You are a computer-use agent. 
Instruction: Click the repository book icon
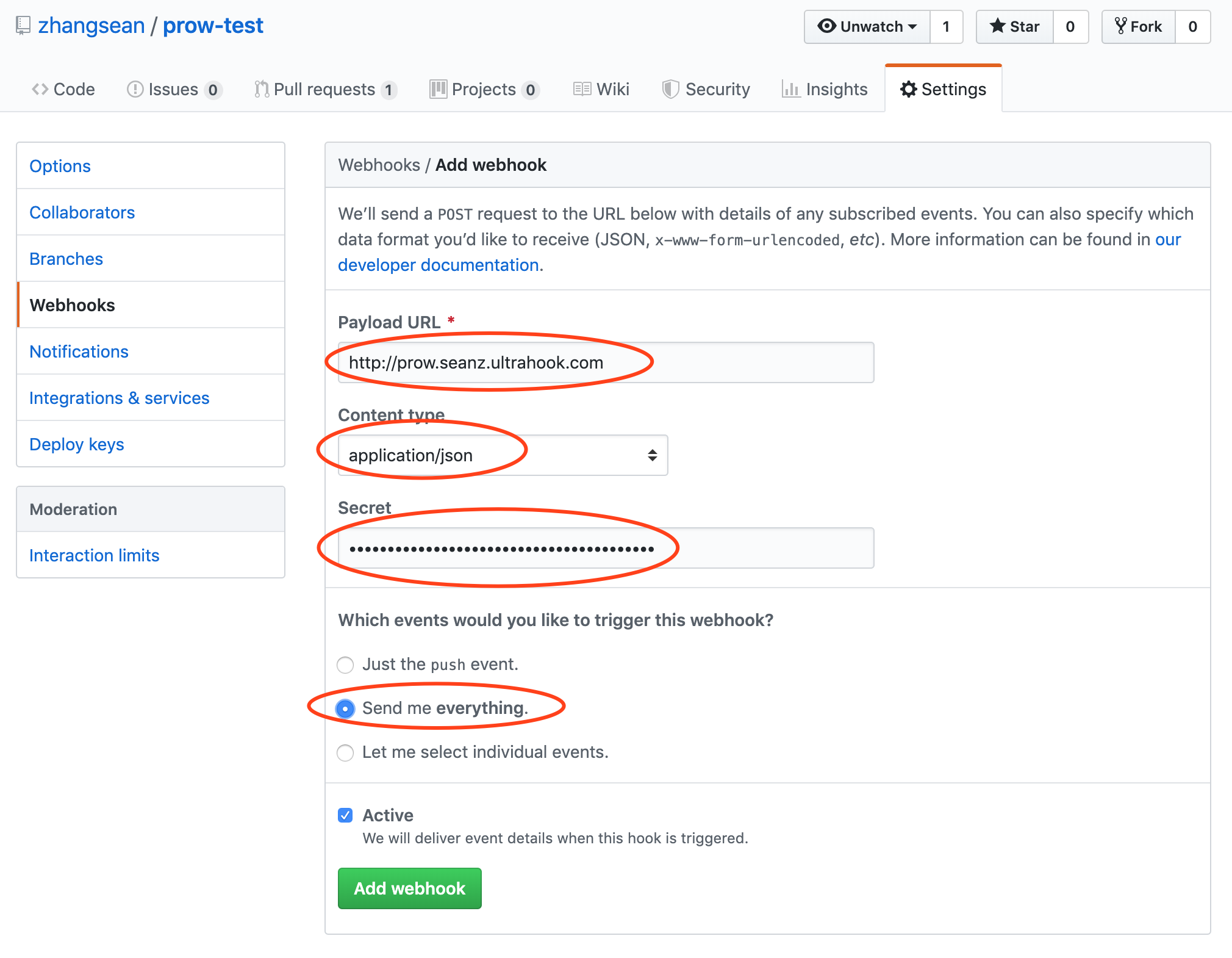point(23,26)
